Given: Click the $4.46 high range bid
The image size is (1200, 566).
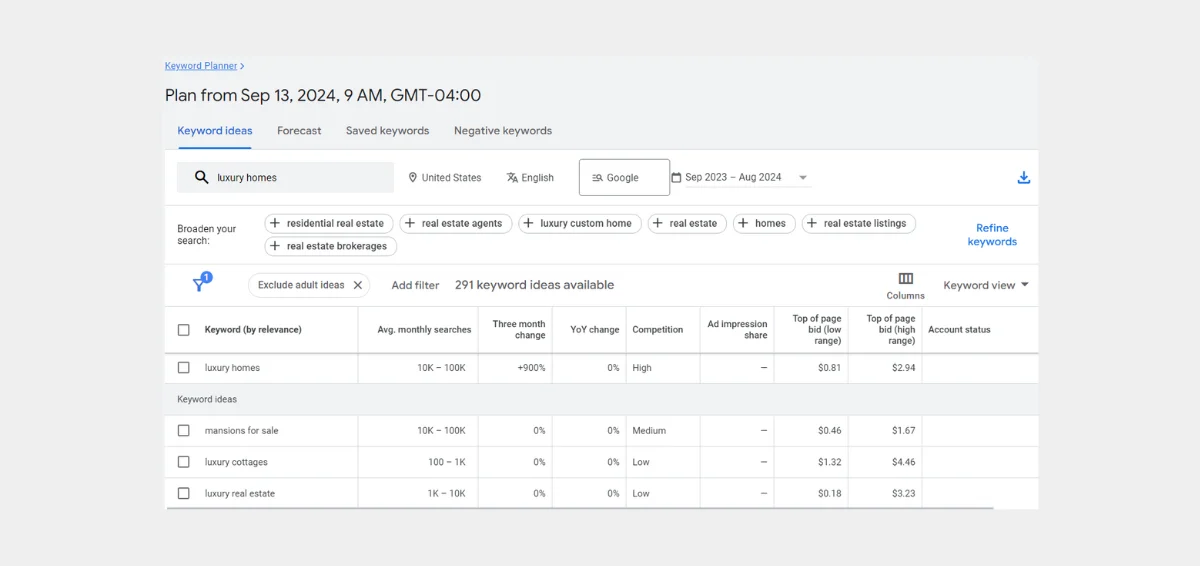Looking at the screenshot, I should point(903,462).
